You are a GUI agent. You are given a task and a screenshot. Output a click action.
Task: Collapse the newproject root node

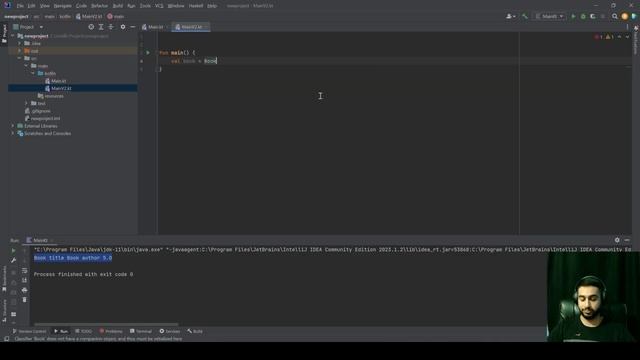pos(13,36)
